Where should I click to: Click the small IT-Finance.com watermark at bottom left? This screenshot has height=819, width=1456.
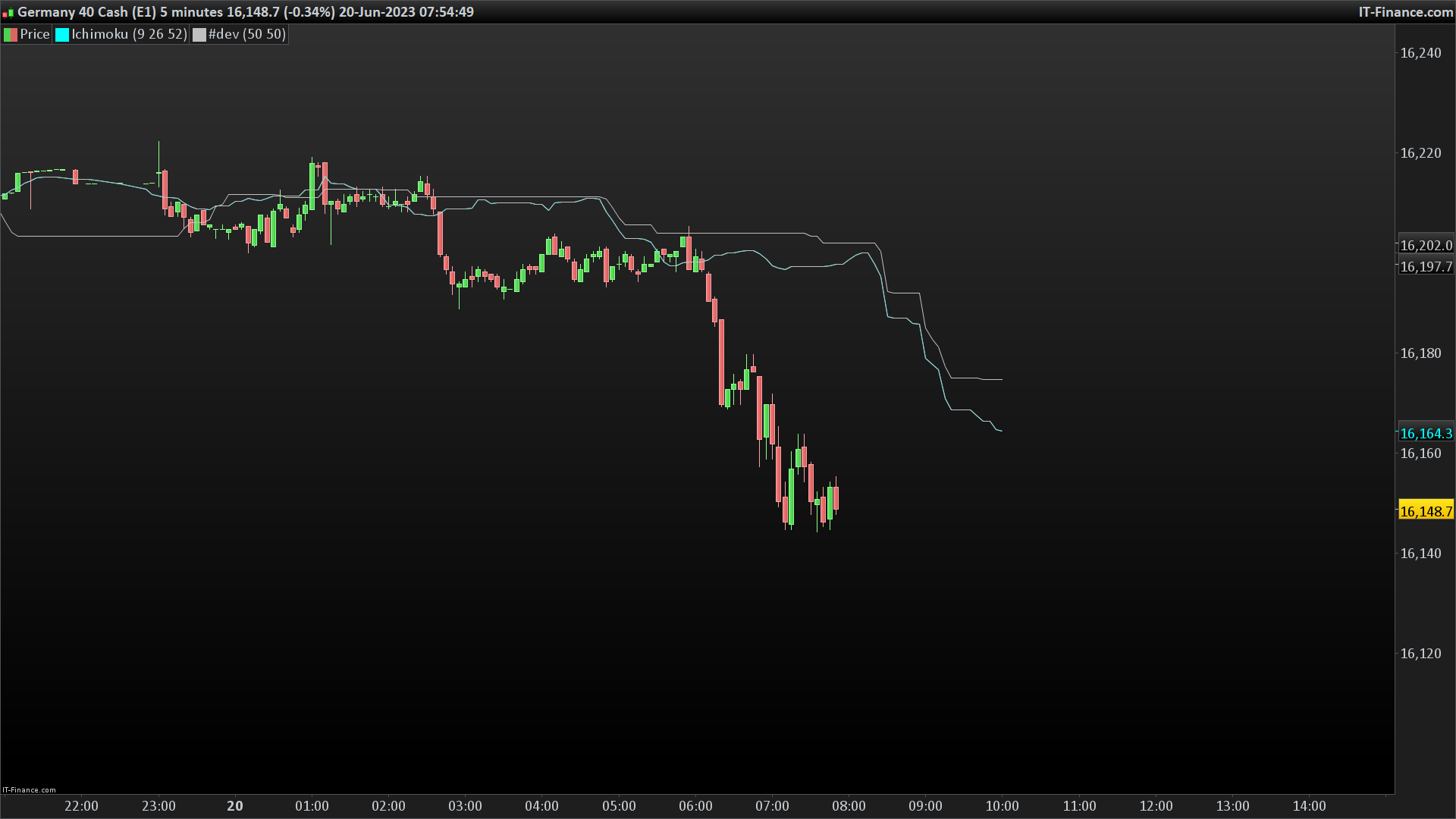[29, 789]
